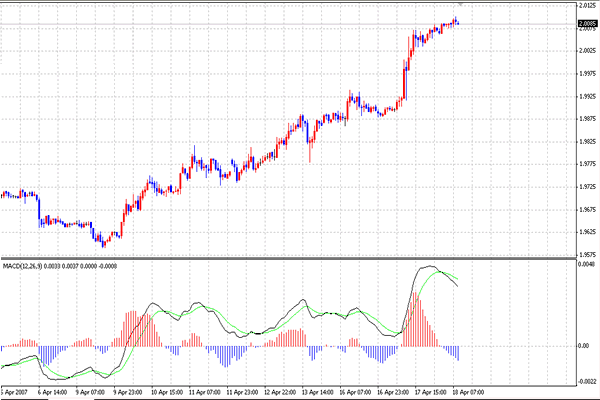This screenshot has width=600, height=400.
Task: Click the 9 Apr 23:00 date label
Action: (128, 392)
